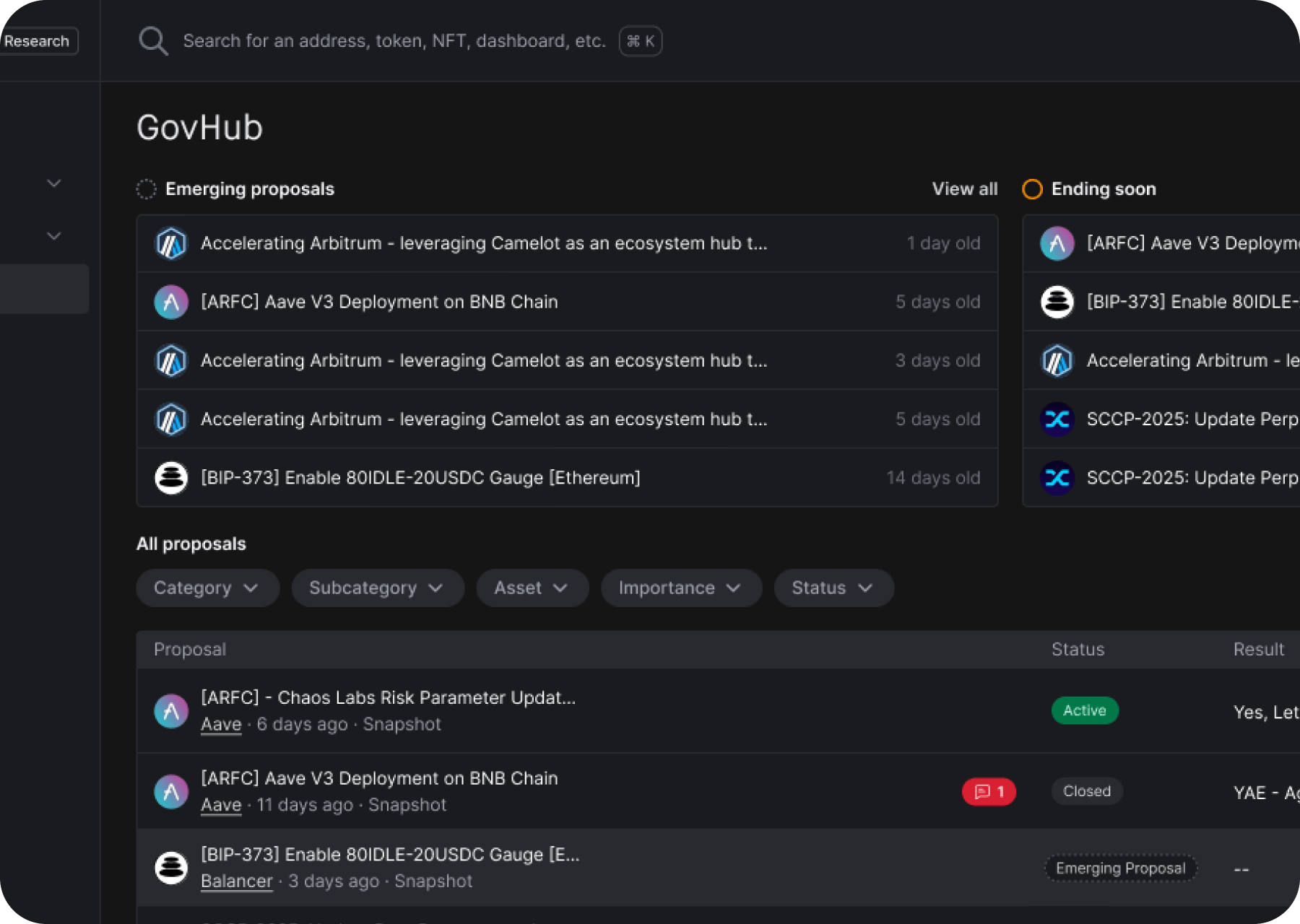Image resolution: width=1300 pixels, height=924 pixels.
Task: Open the Importance filter dropdown
Action: pyautogui.click(x=680, y=588)
